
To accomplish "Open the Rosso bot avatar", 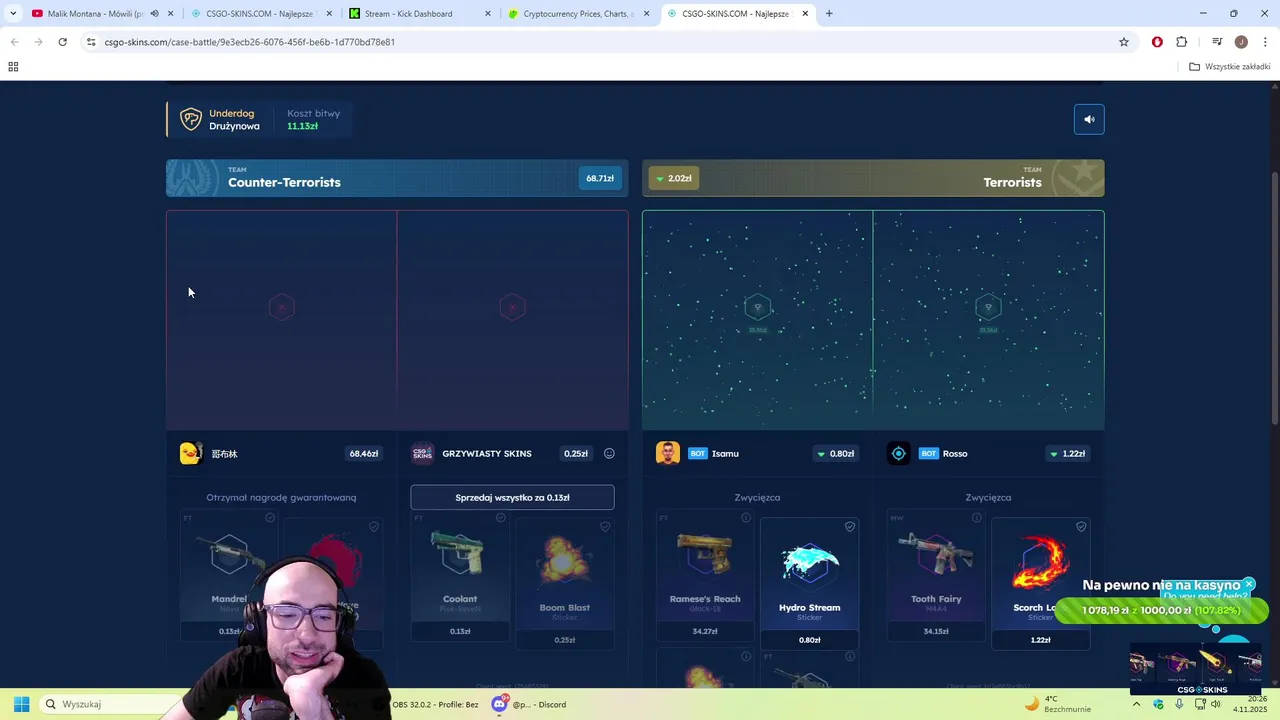I will click(x=898, y=453).
